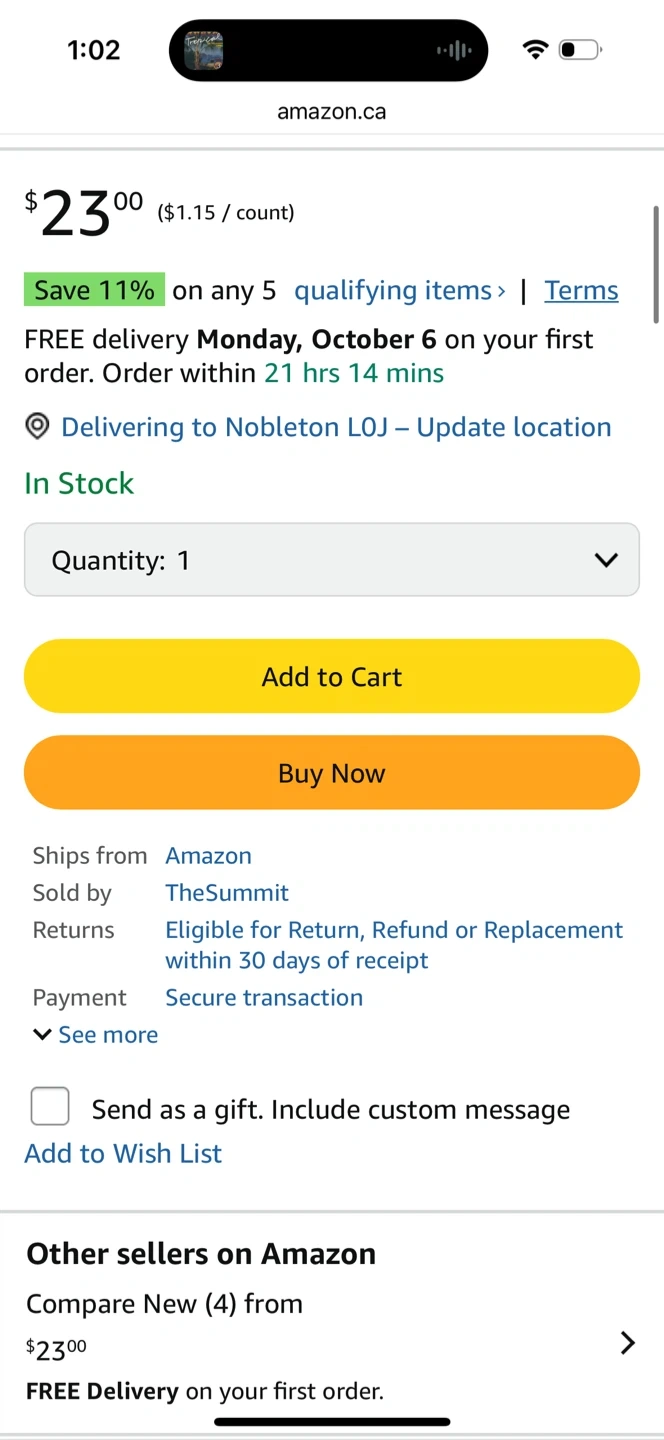The image size is (664, 1440).
Task: Open the Terms link
Action: click(x=581, y=291)
